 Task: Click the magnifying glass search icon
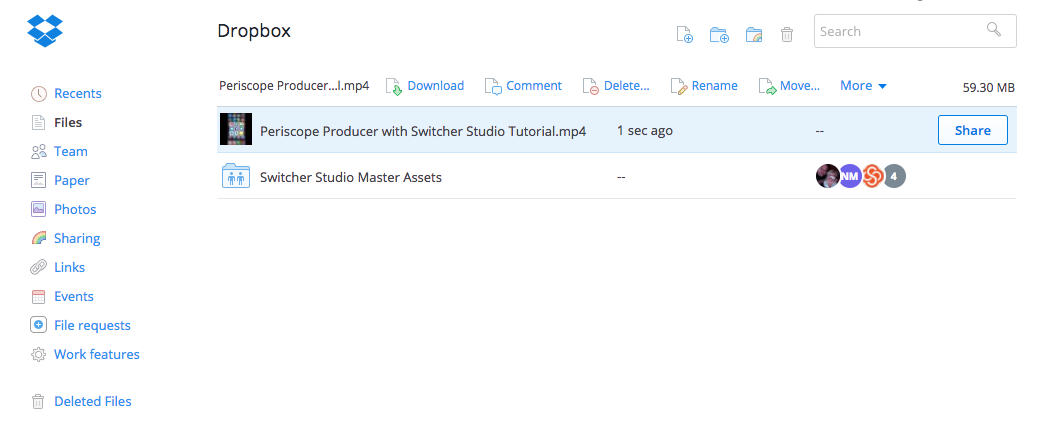[994, 30]
